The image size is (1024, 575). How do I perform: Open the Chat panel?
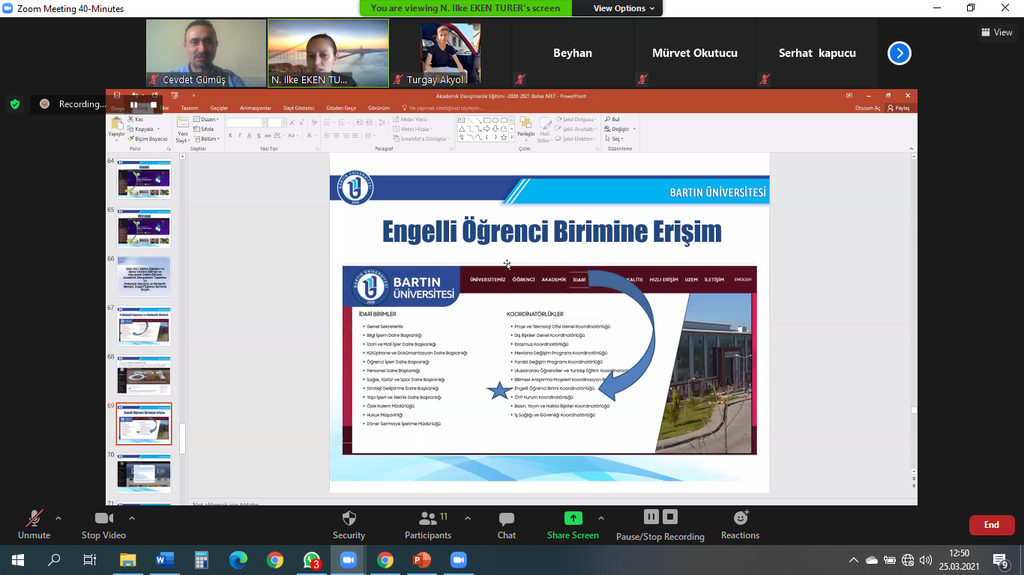point(507,525)
